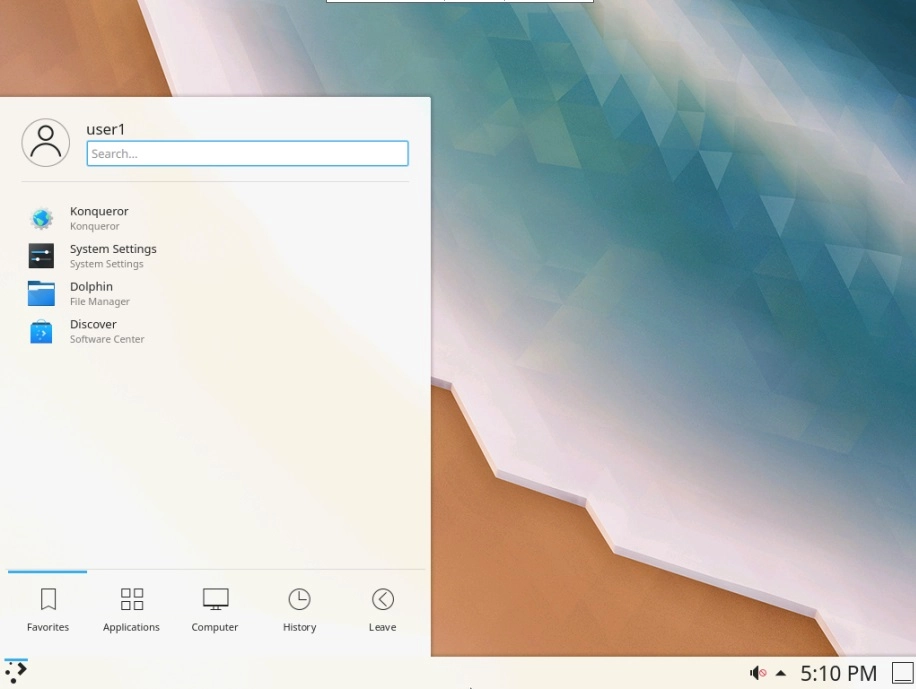This screenshot has height=689, width=916.
Task: Launch the System Settings icon
Action: tap(41, 256)
